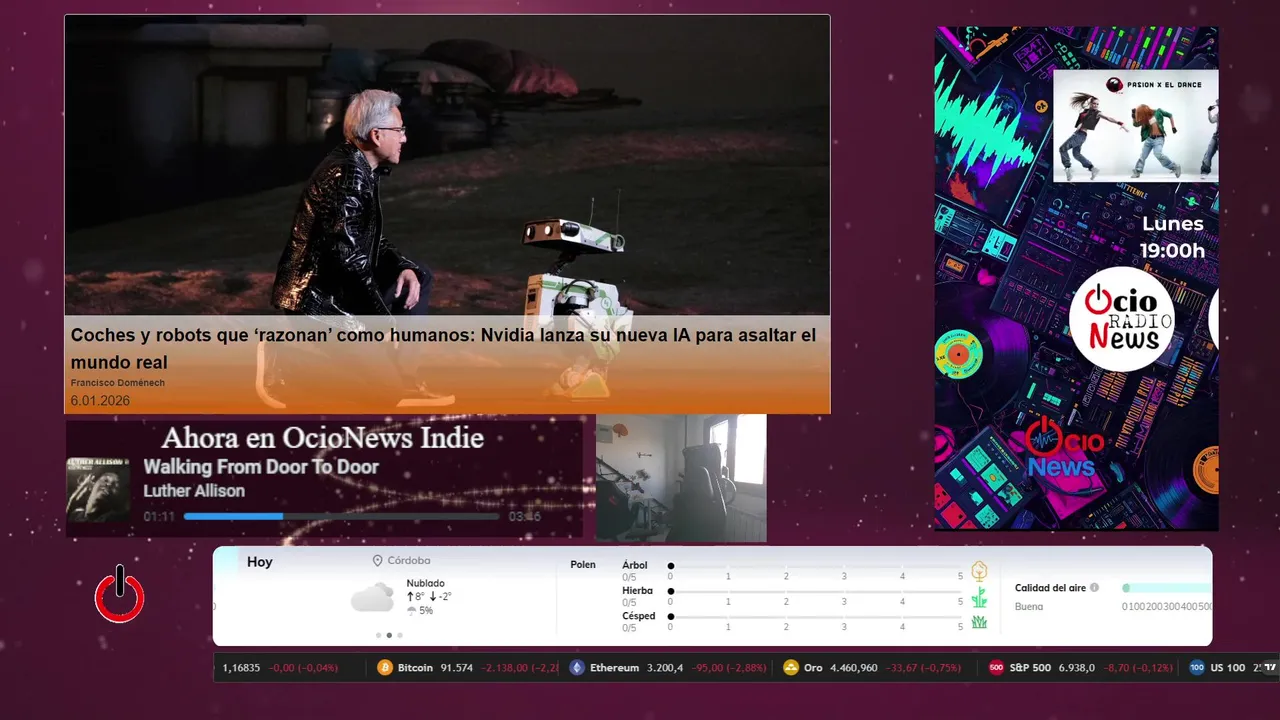Click the Ethereum ticker label
This screenshot has width=1280, height=720.
coord(614,668)
